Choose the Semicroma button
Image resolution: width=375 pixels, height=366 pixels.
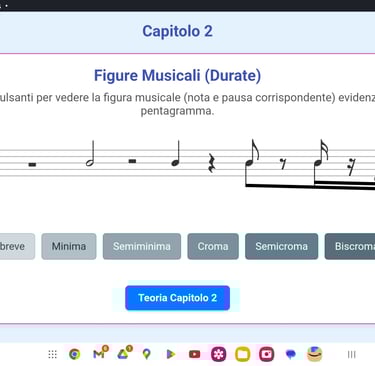coord(282,246)
